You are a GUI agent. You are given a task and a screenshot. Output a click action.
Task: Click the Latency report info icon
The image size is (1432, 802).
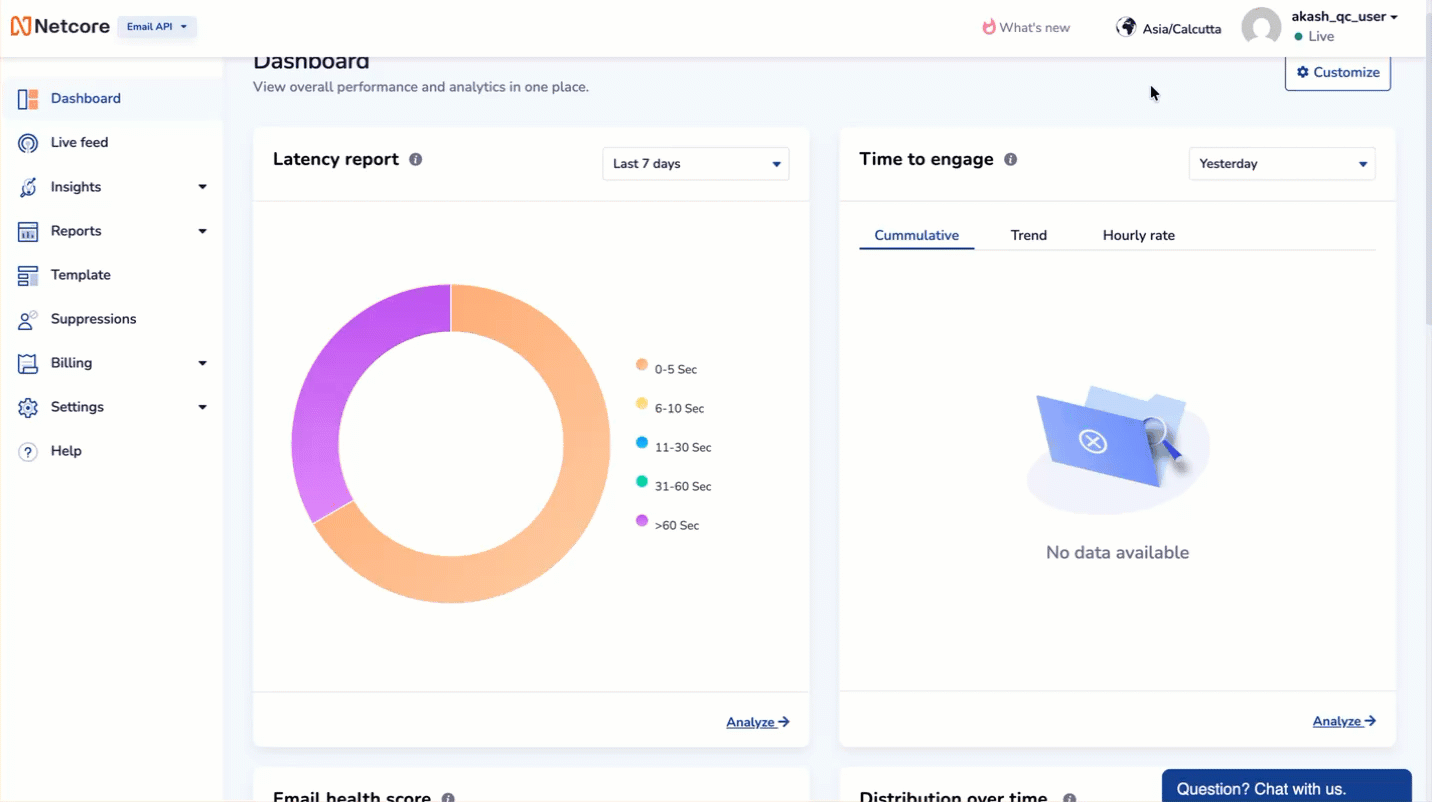click(x=416, y=159)
